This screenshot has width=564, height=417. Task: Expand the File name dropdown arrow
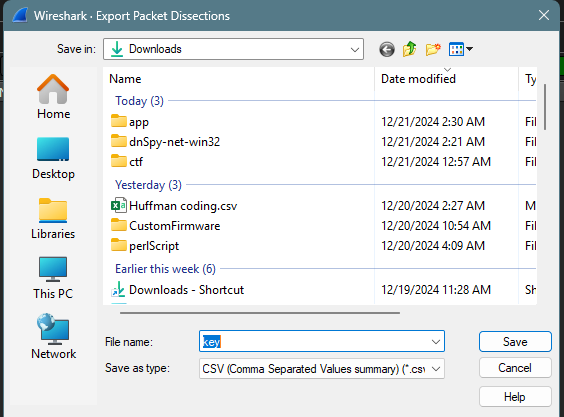pos(436,341)
